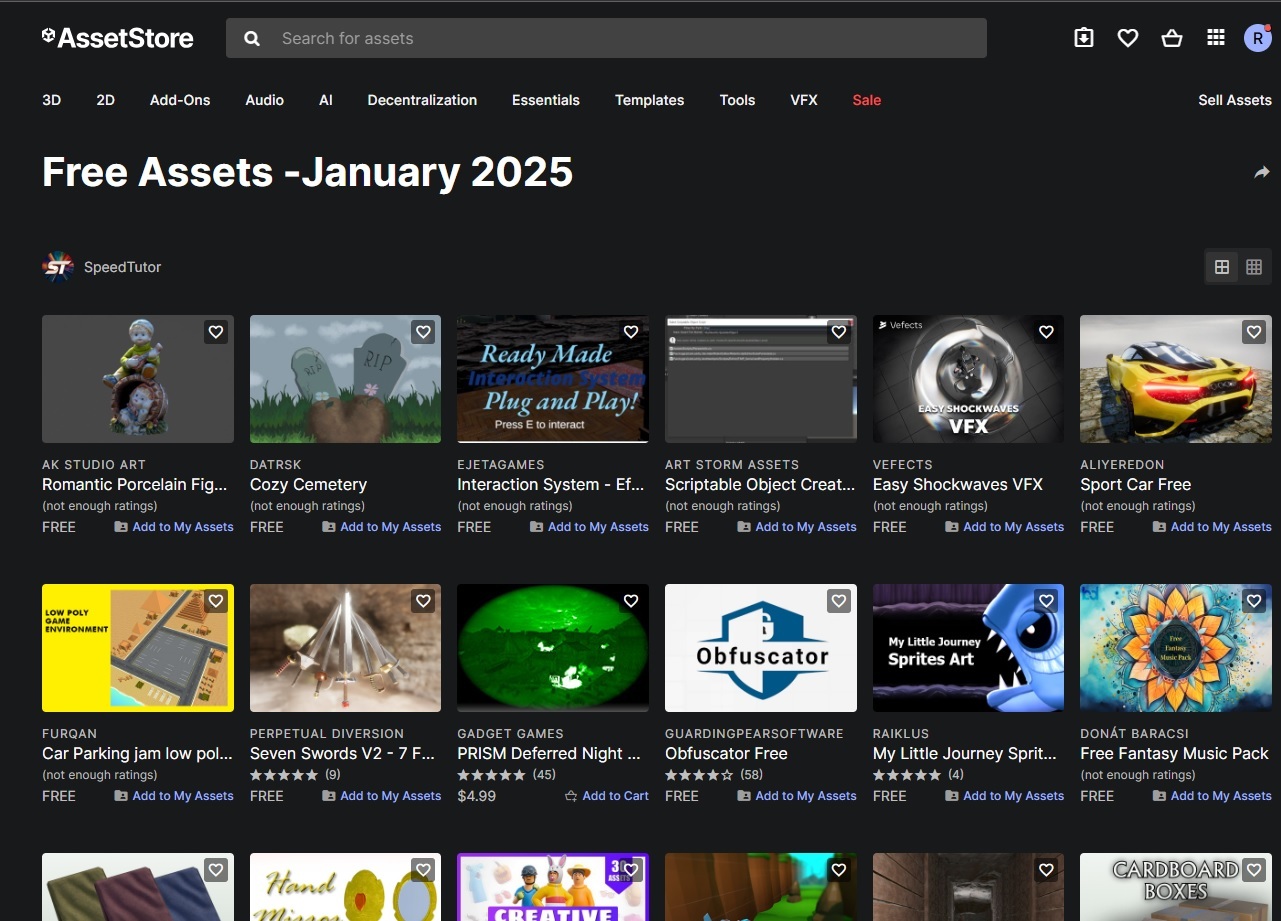Click the Asset Store logo
Viewport: 1281px width, 921px height.
[x=118, y=38]
